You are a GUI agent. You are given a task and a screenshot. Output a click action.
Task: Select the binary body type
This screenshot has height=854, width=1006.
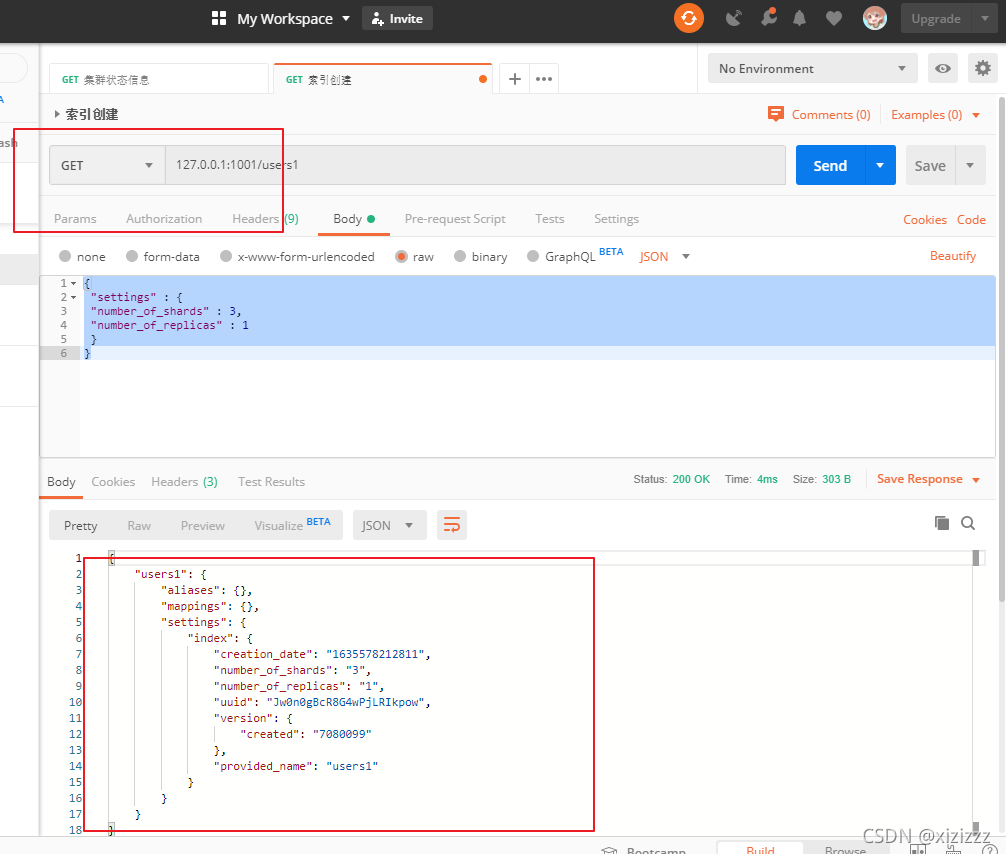[x=459, y=256]
